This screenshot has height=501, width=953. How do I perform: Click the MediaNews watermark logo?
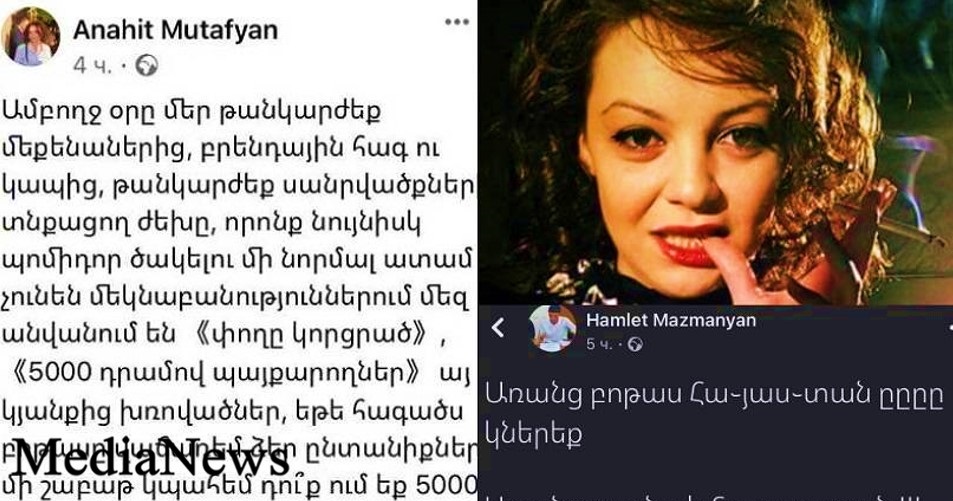(151, 457)
